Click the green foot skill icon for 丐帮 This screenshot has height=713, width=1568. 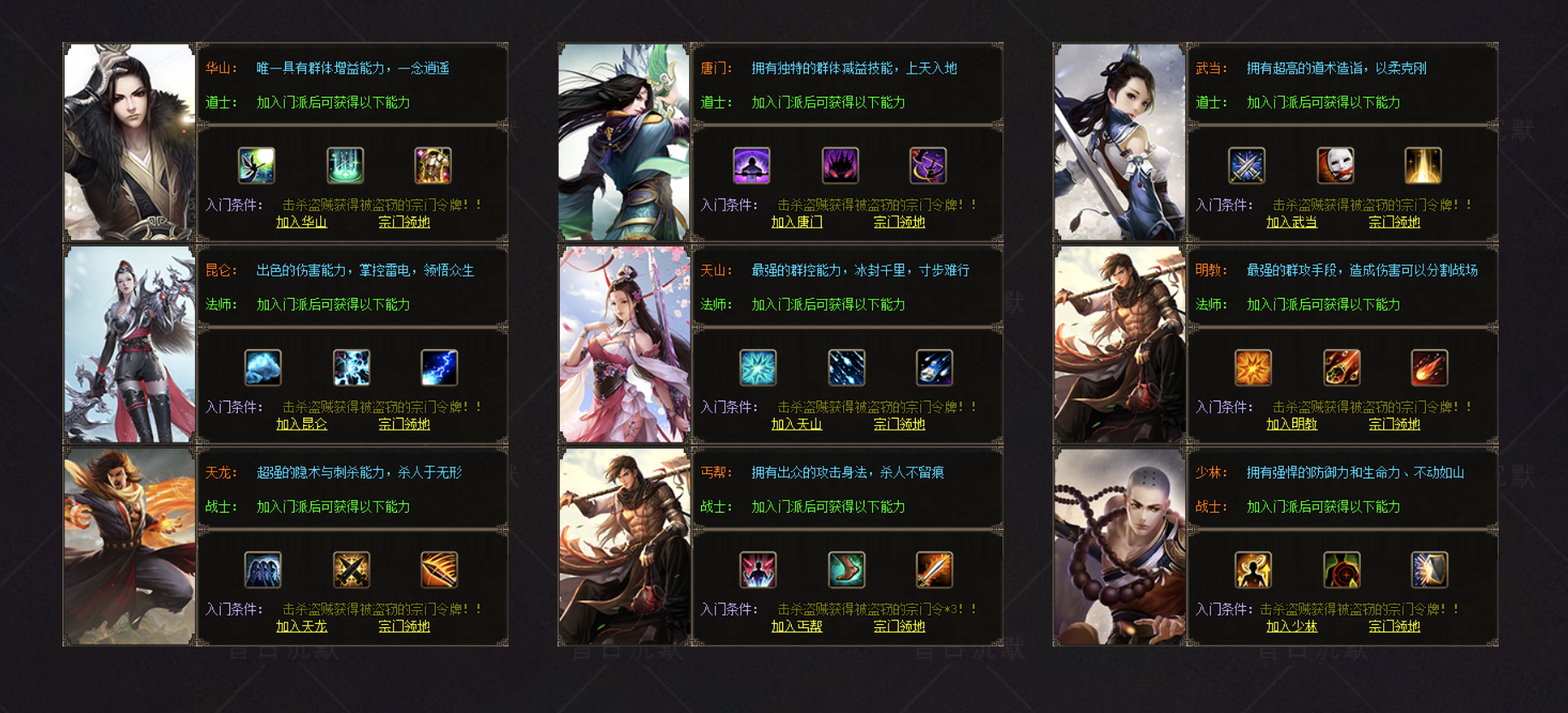tap(846, 569)
